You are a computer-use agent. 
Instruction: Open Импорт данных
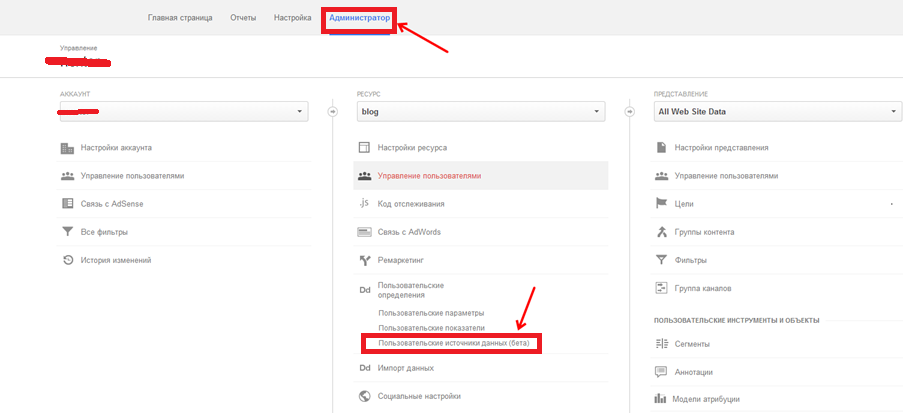pos(405,368)
